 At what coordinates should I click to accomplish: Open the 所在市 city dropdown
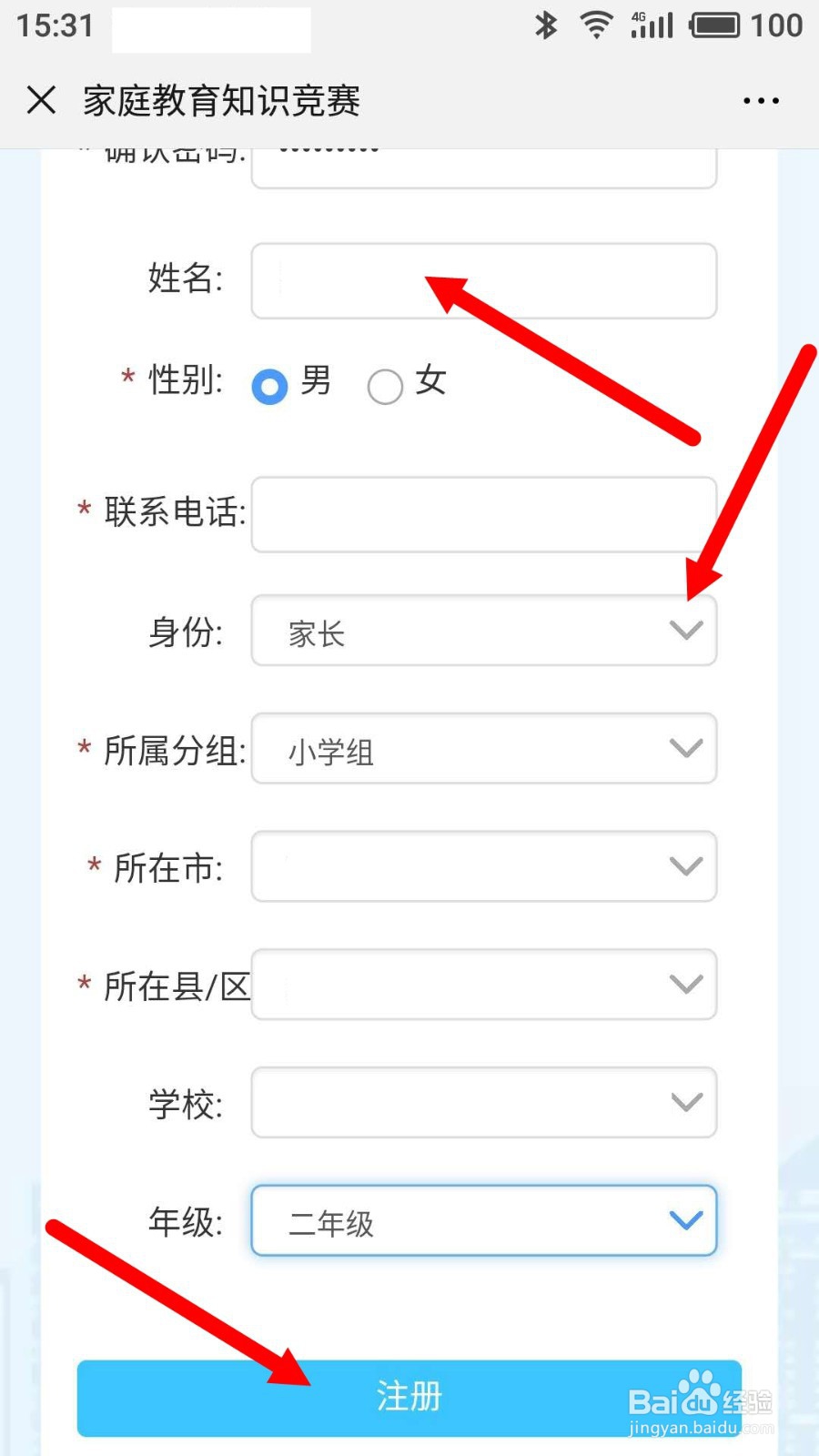click(x=484, y=866)
